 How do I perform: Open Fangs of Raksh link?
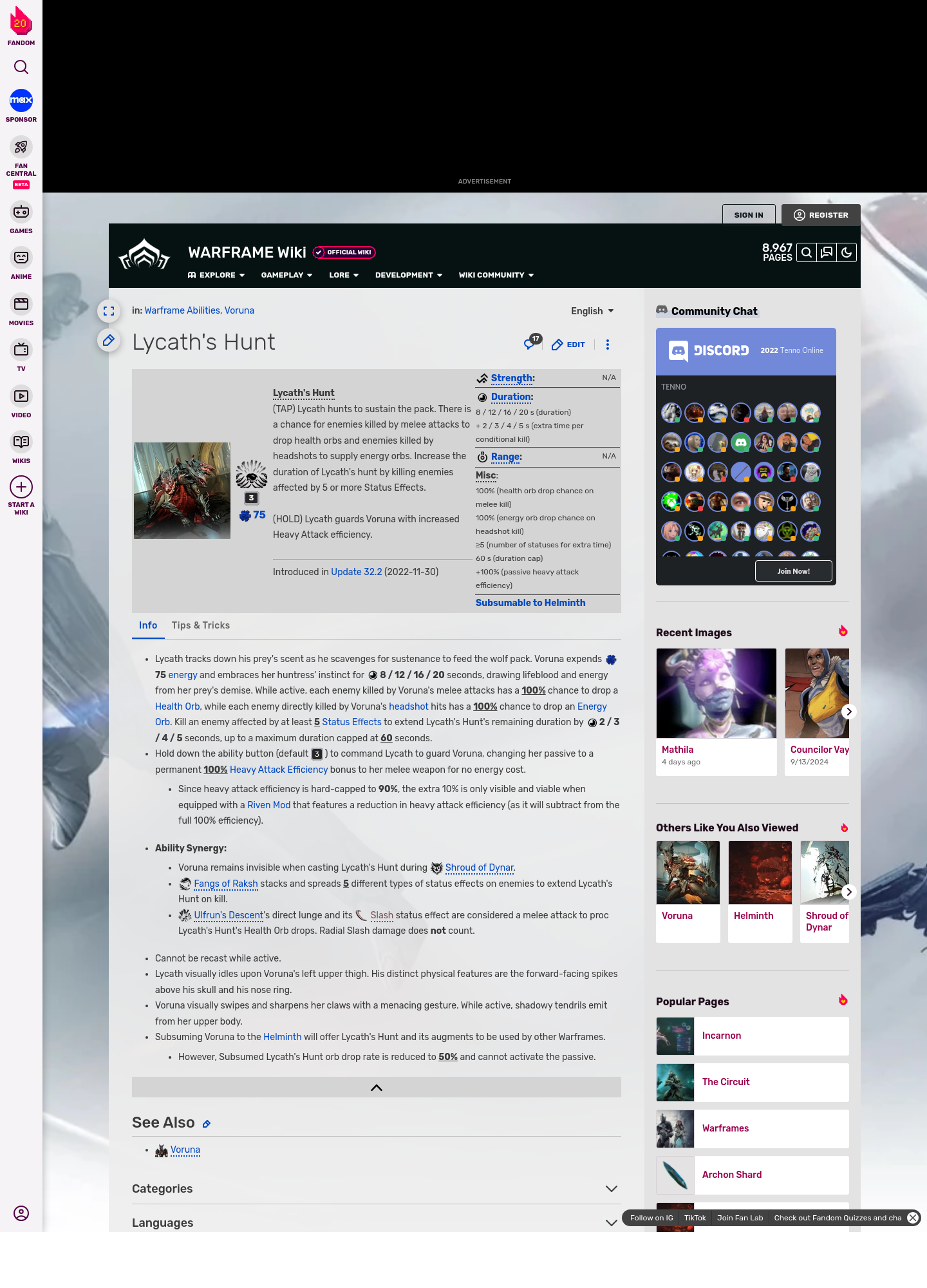click(226, 884)
